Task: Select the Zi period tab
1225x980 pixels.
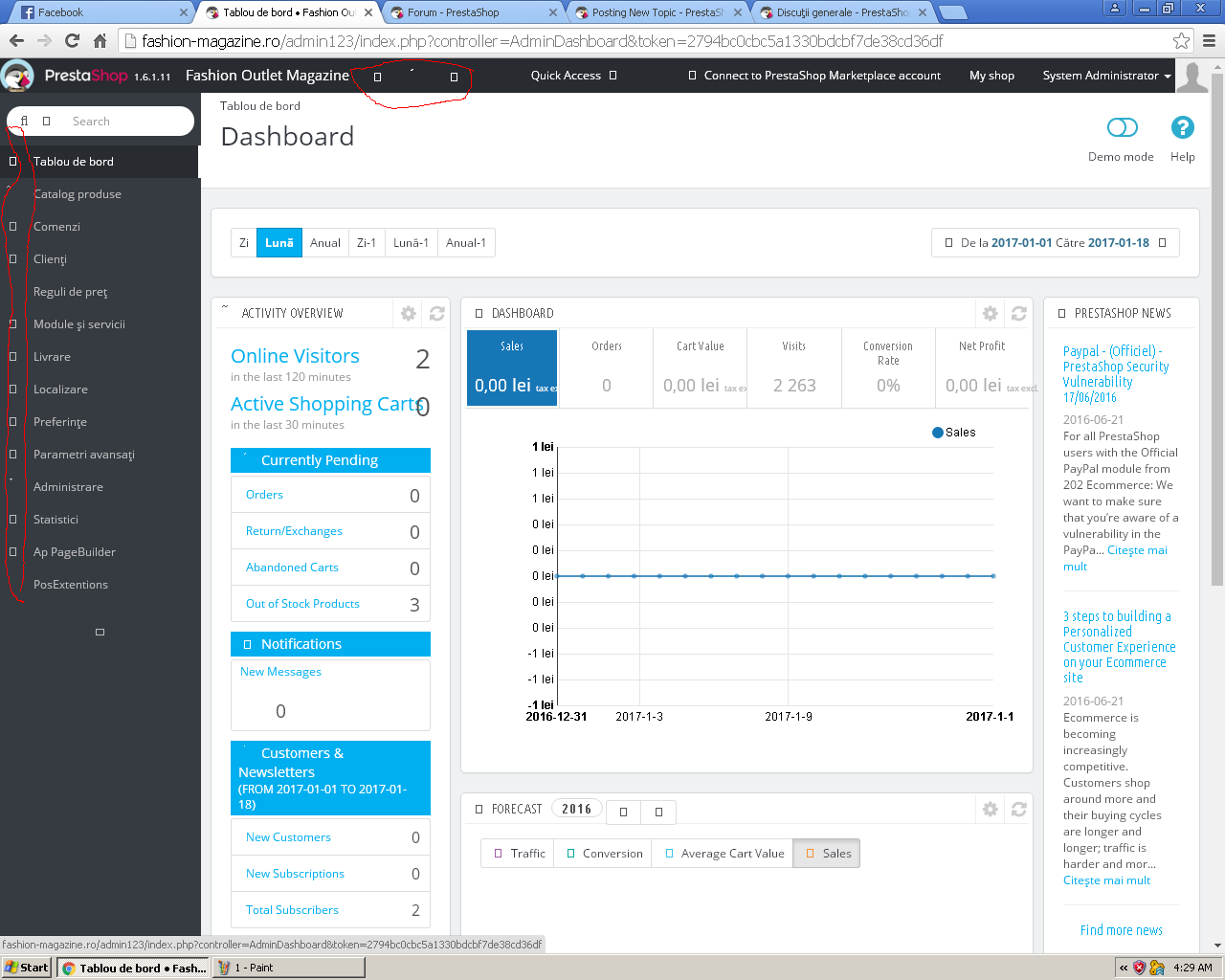Action: (244, 243)
